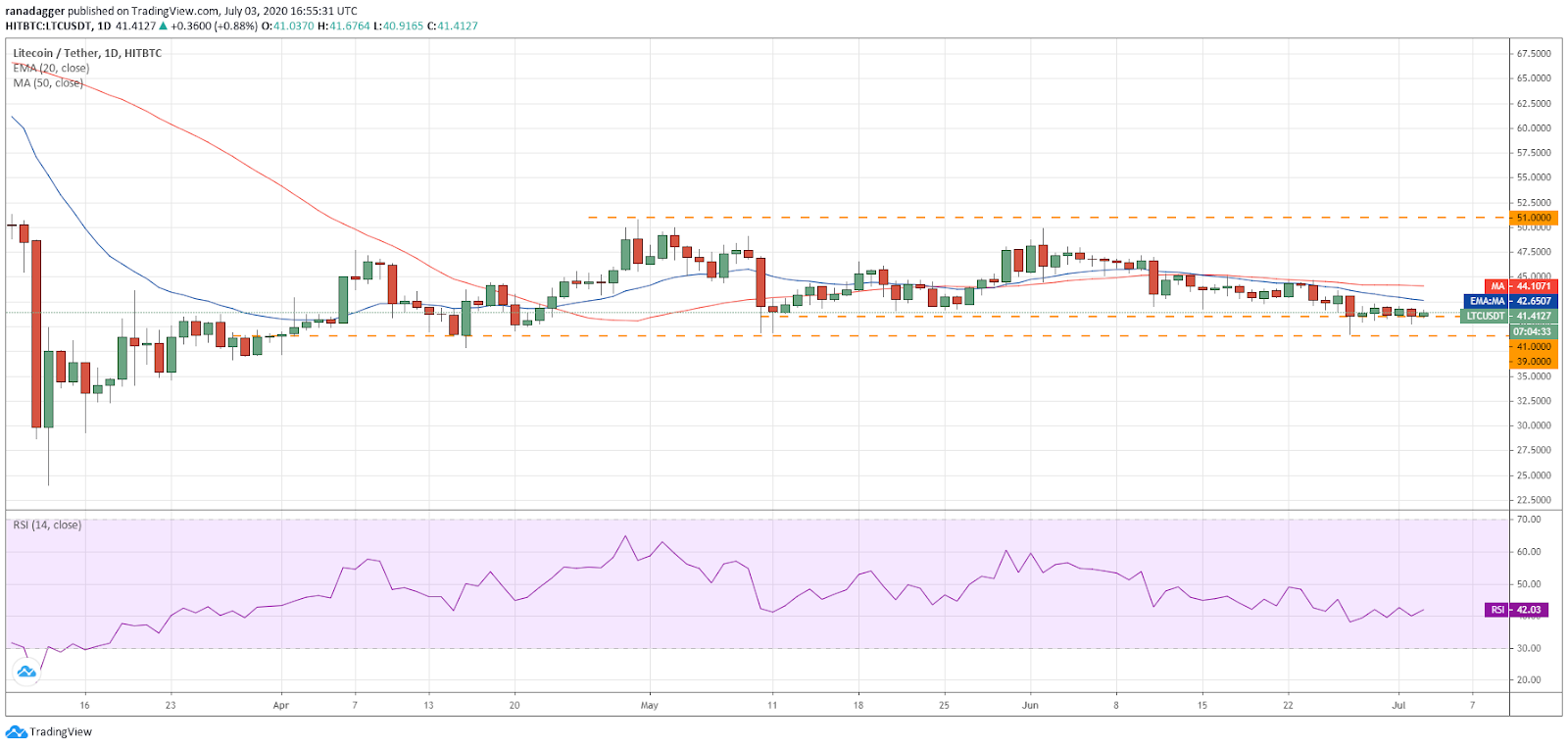Click 35.0000 on the price axis

pos(1534,376)
